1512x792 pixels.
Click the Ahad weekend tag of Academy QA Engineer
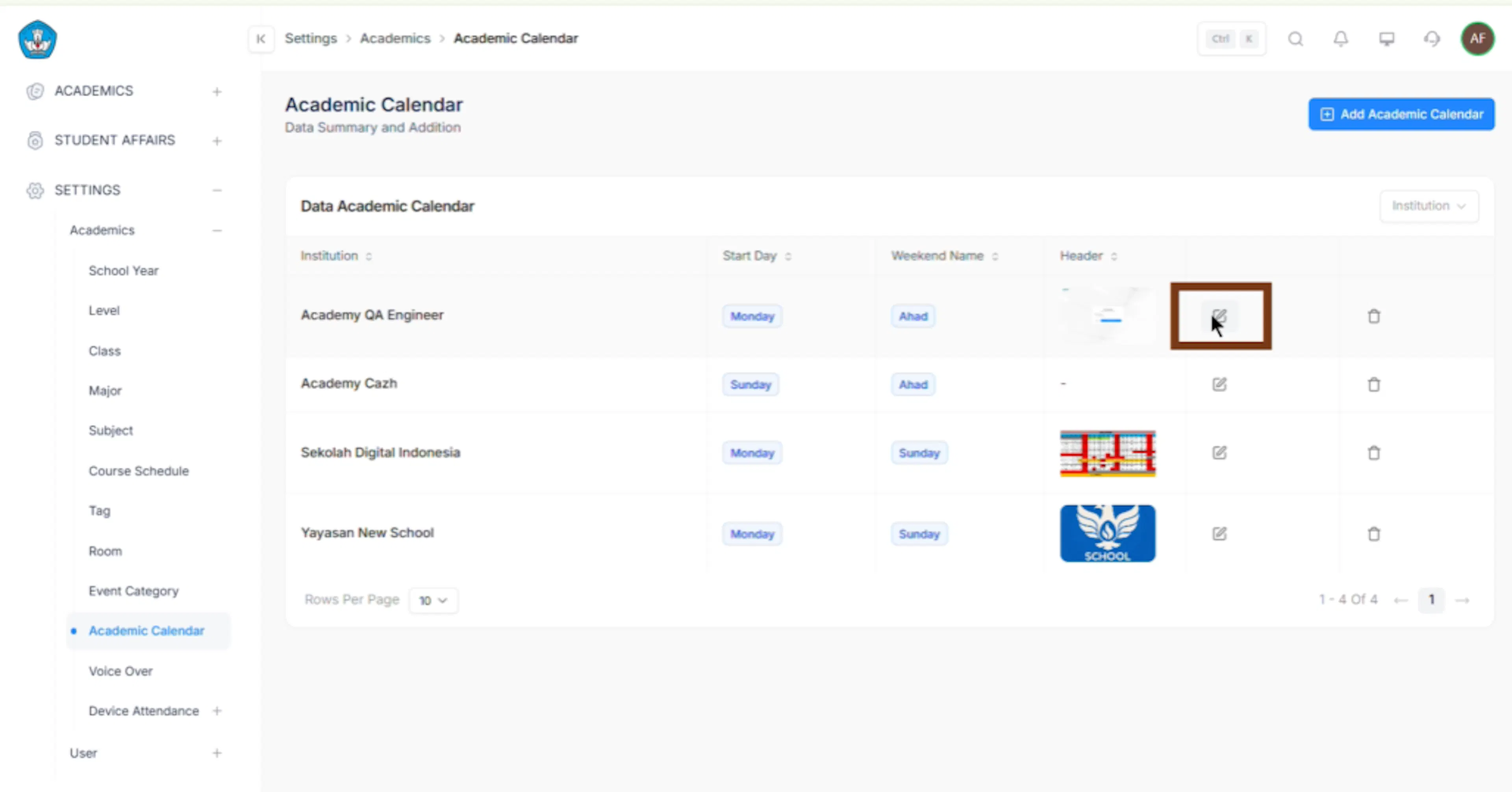click(913, 316)
